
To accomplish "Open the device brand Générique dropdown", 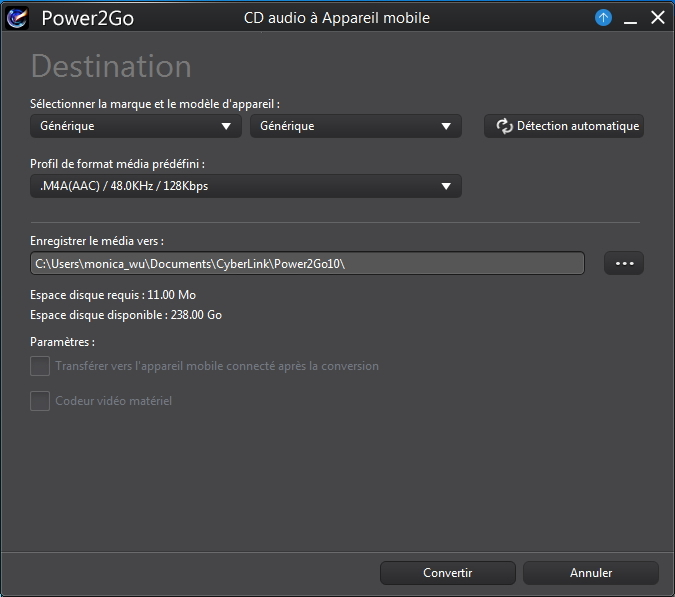I will coord(136,126).
